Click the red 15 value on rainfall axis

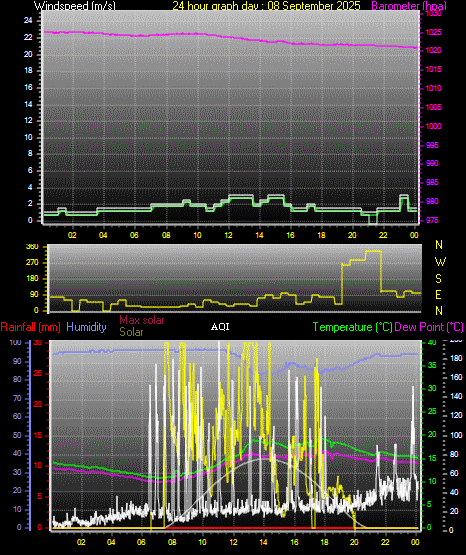(37, 435)
